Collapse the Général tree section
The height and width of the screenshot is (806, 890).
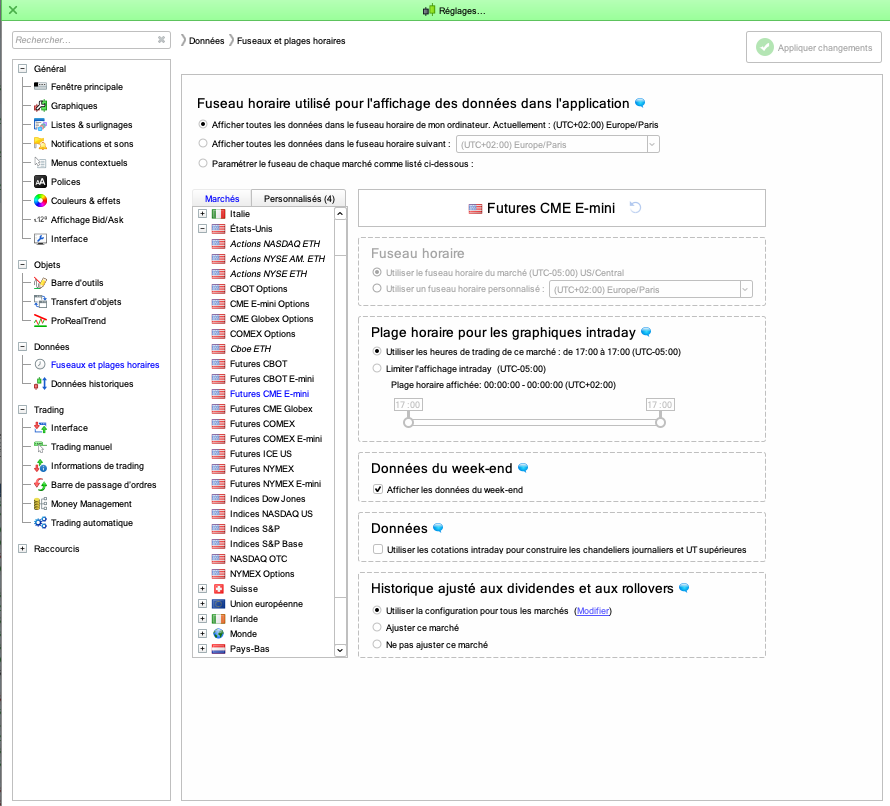coord(23,68)
